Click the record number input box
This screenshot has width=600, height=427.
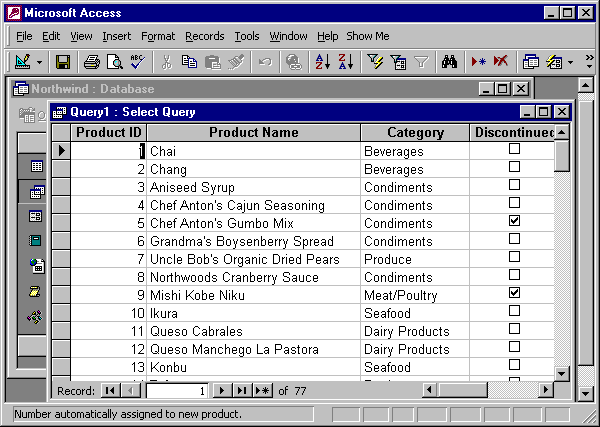coord(177,391)
